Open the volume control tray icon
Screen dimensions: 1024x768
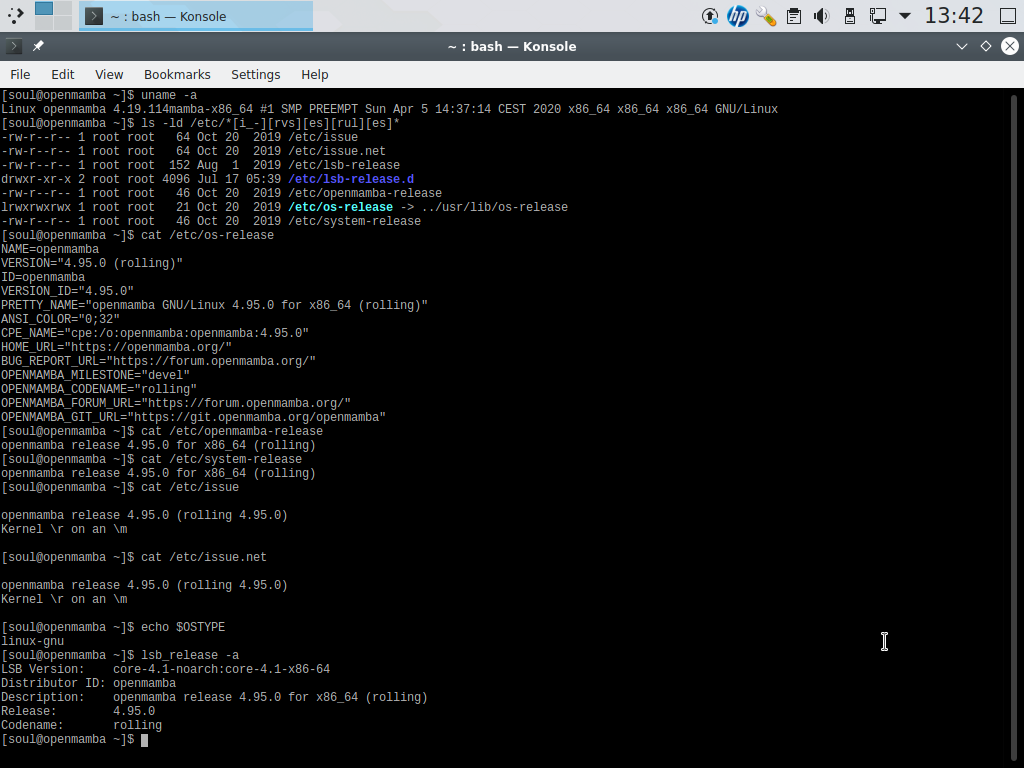click(x=822, y=16)
